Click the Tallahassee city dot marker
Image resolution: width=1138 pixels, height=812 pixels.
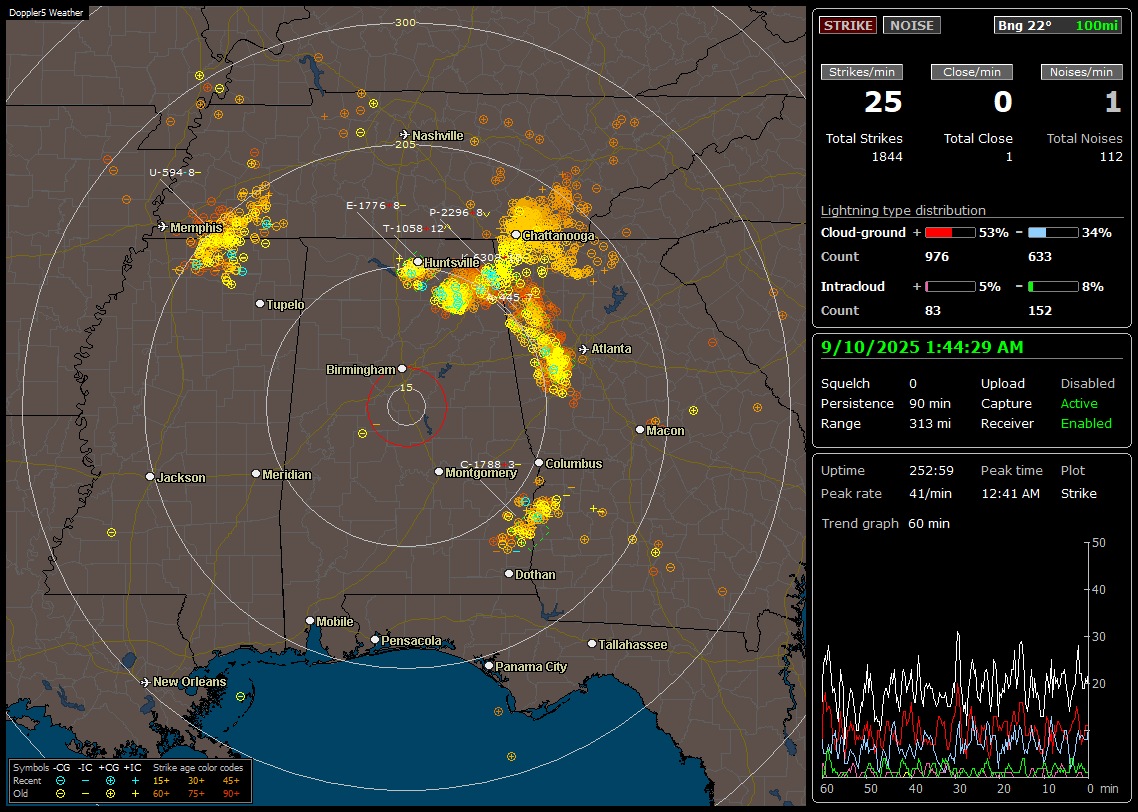592,644
